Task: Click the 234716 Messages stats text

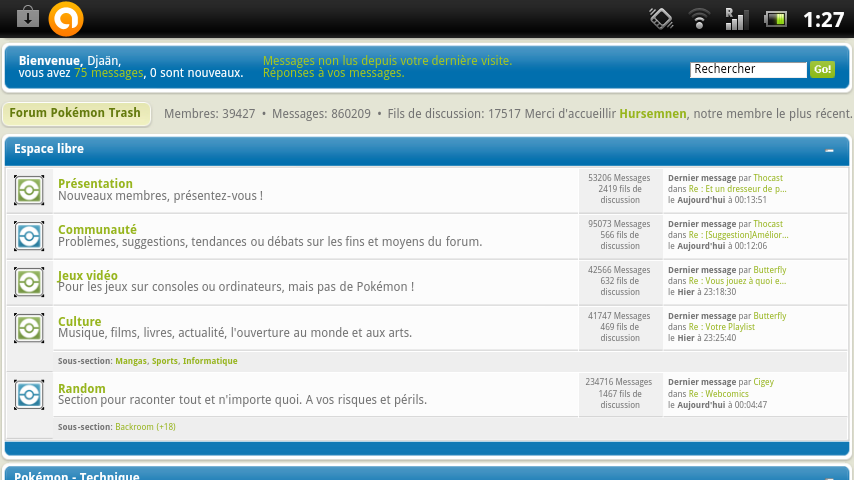Action: coord(619,382)
